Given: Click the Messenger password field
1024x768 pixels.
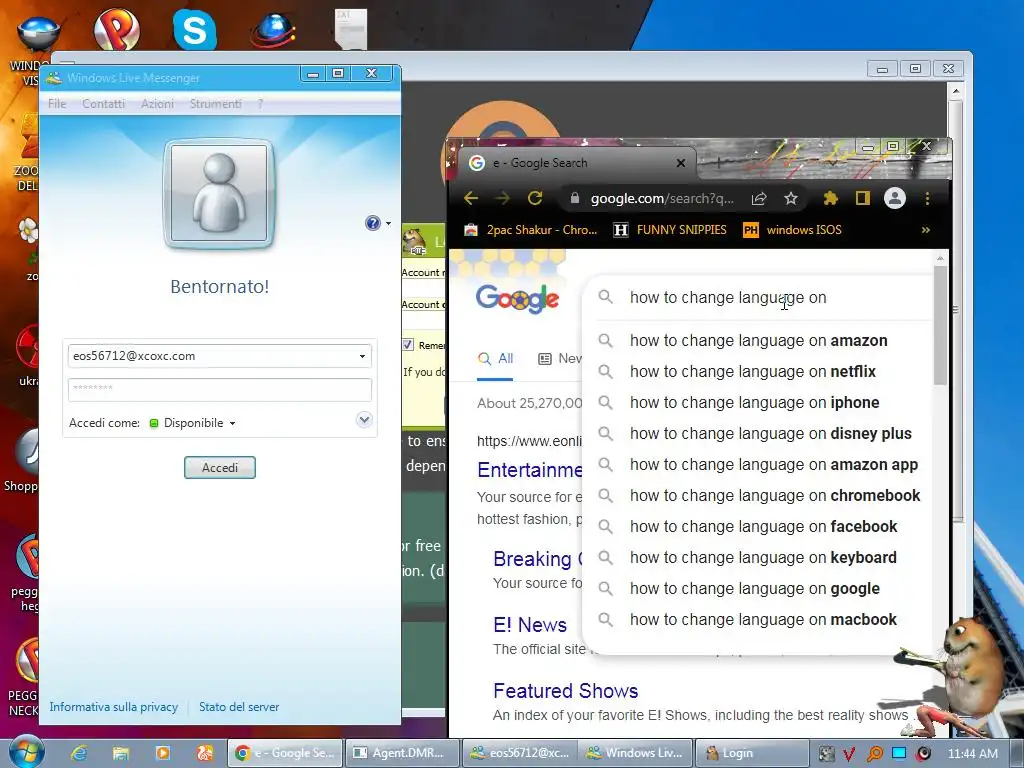Looking at the screenshot, I should (219, 390).
